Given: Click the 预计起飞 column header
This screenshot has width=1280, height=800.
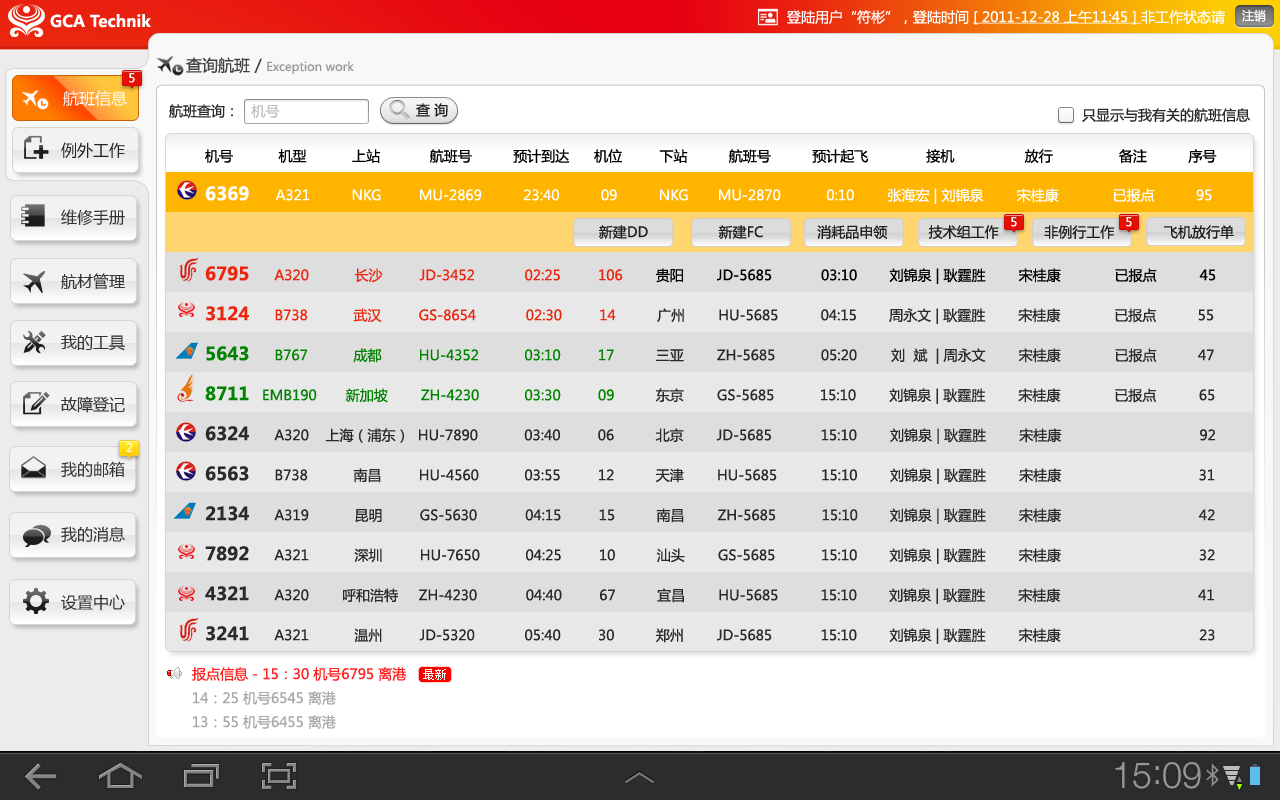Looking at the screenshot, I should coord(840,156).
